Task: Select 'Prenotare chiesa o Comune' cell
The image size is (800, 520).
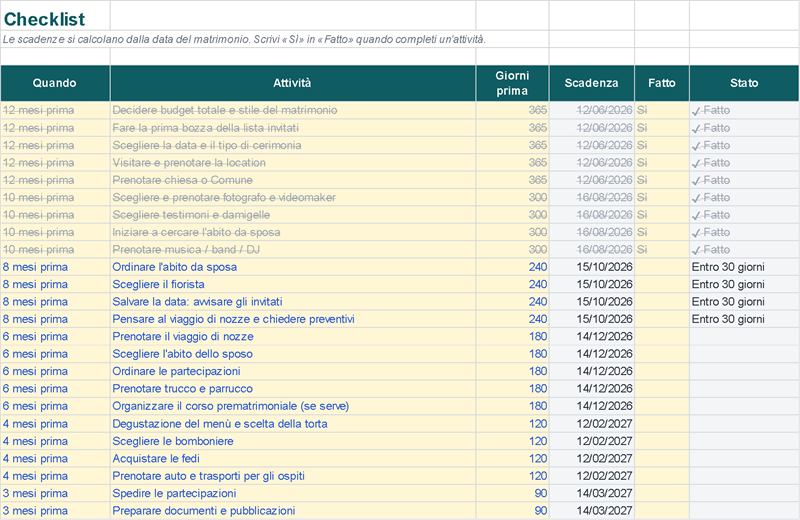Action: (293, 180)
